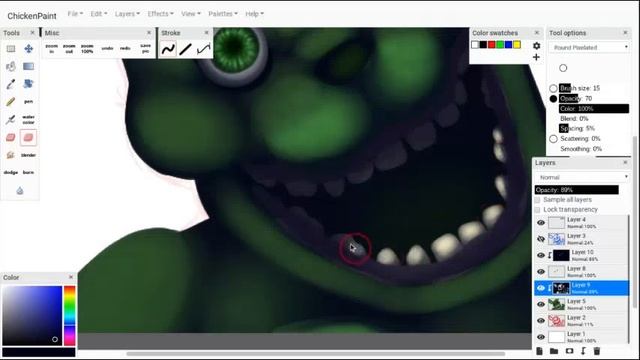The height and width of the screenshot is (360, 640).
Task: Select the pen tool
Action: [29, 102]
